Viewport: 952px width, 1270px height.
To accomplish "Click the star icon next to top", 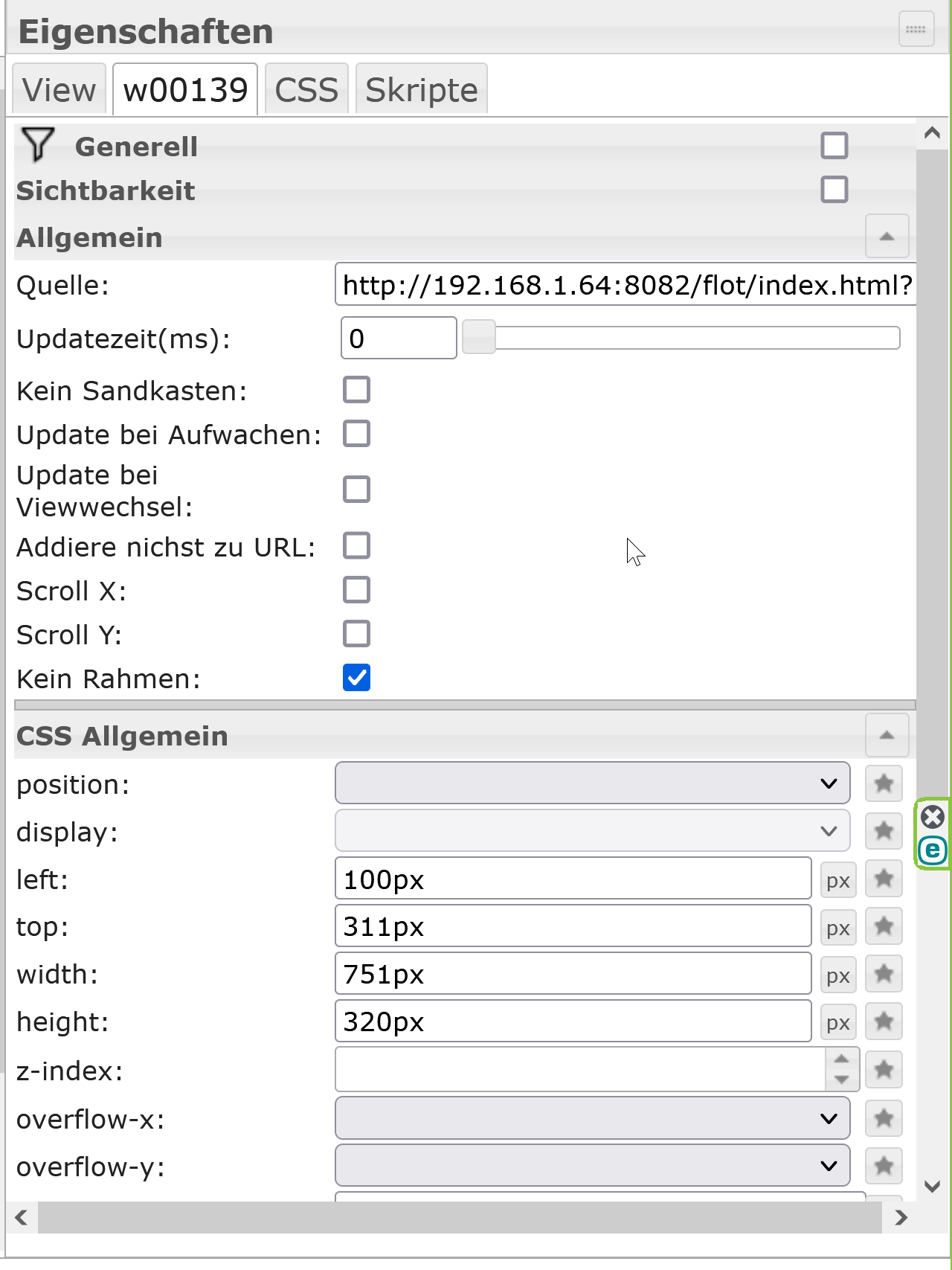I will pos(884,926).
